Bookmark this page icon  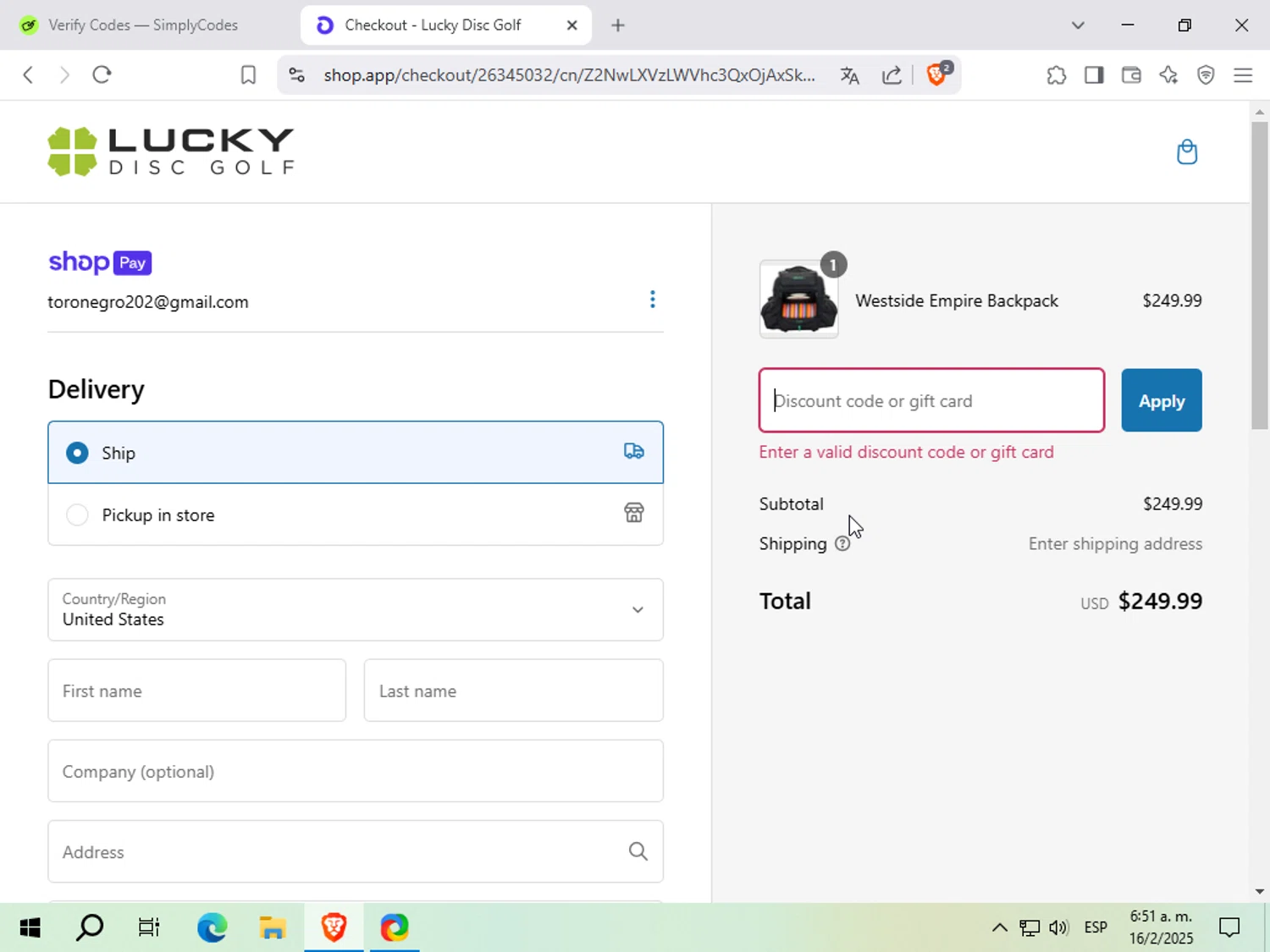[248, 75]
